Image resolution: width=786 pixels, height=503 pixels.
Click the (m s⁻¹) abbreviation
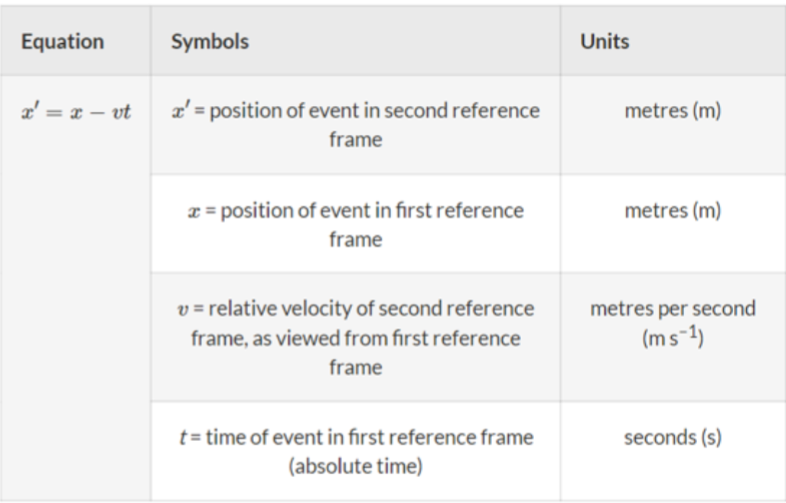(672, 337)
